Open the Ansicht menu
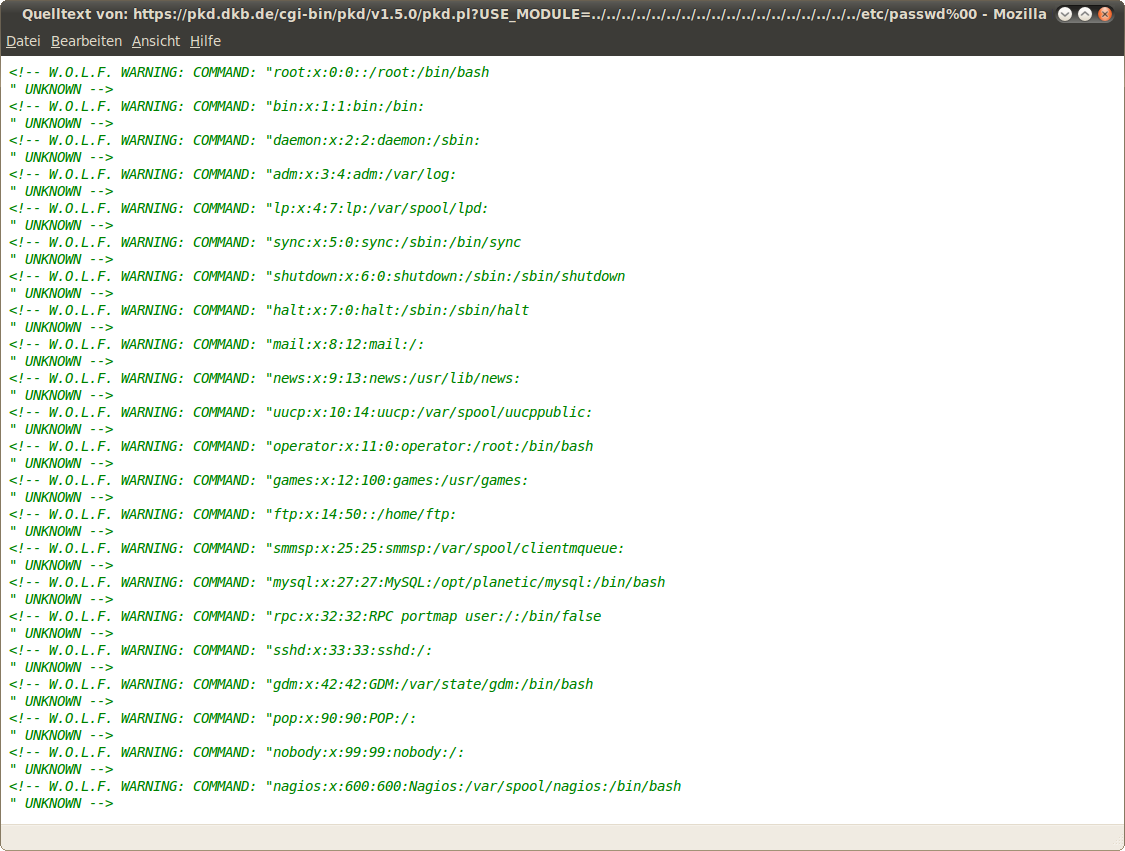 pos(156,41)
